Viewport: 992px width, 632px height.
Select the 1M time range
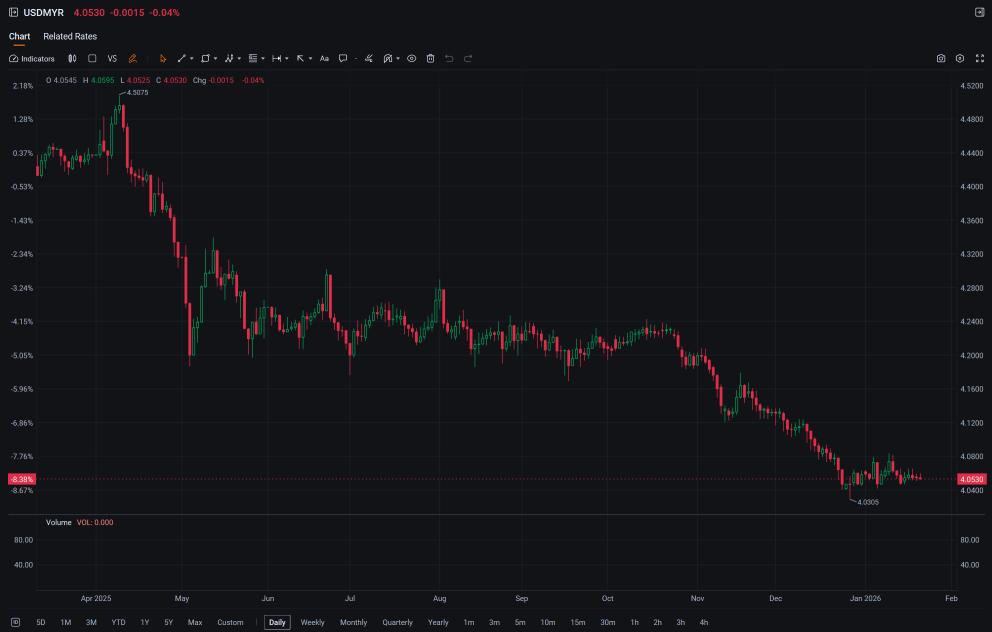click(x=66, y=623)
